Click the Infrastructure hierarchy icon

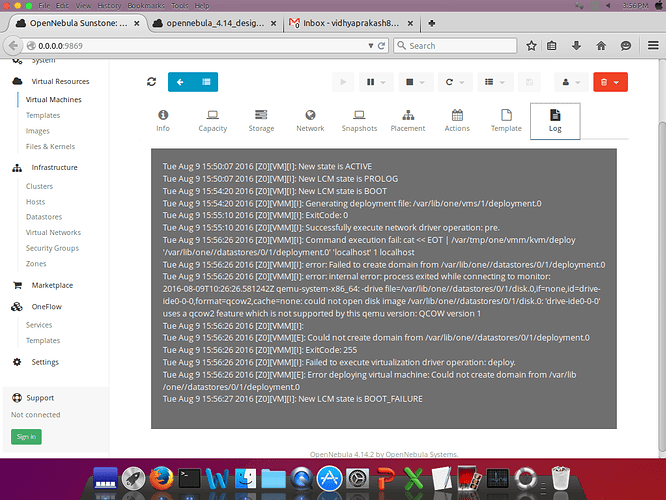click(17, 168)
